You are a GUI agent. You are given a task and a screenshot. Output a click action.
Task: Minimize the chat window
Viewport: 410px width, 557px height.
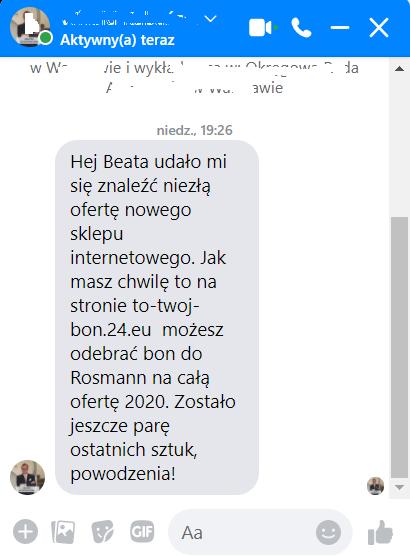pos(340,28)
